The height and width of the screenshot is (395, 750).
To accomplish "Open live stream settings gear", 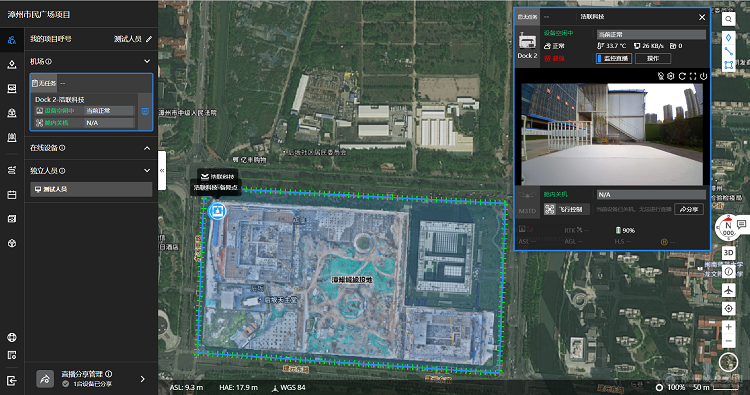I will pos(671,76).
